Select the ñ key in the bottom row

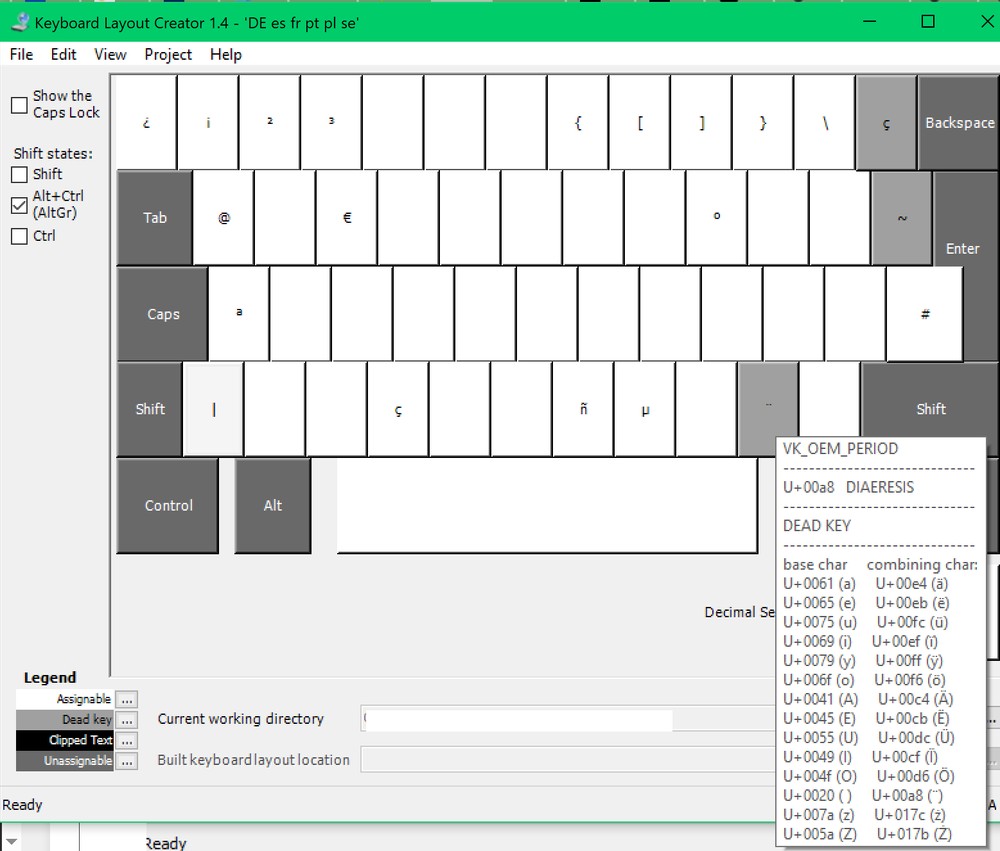583,410
